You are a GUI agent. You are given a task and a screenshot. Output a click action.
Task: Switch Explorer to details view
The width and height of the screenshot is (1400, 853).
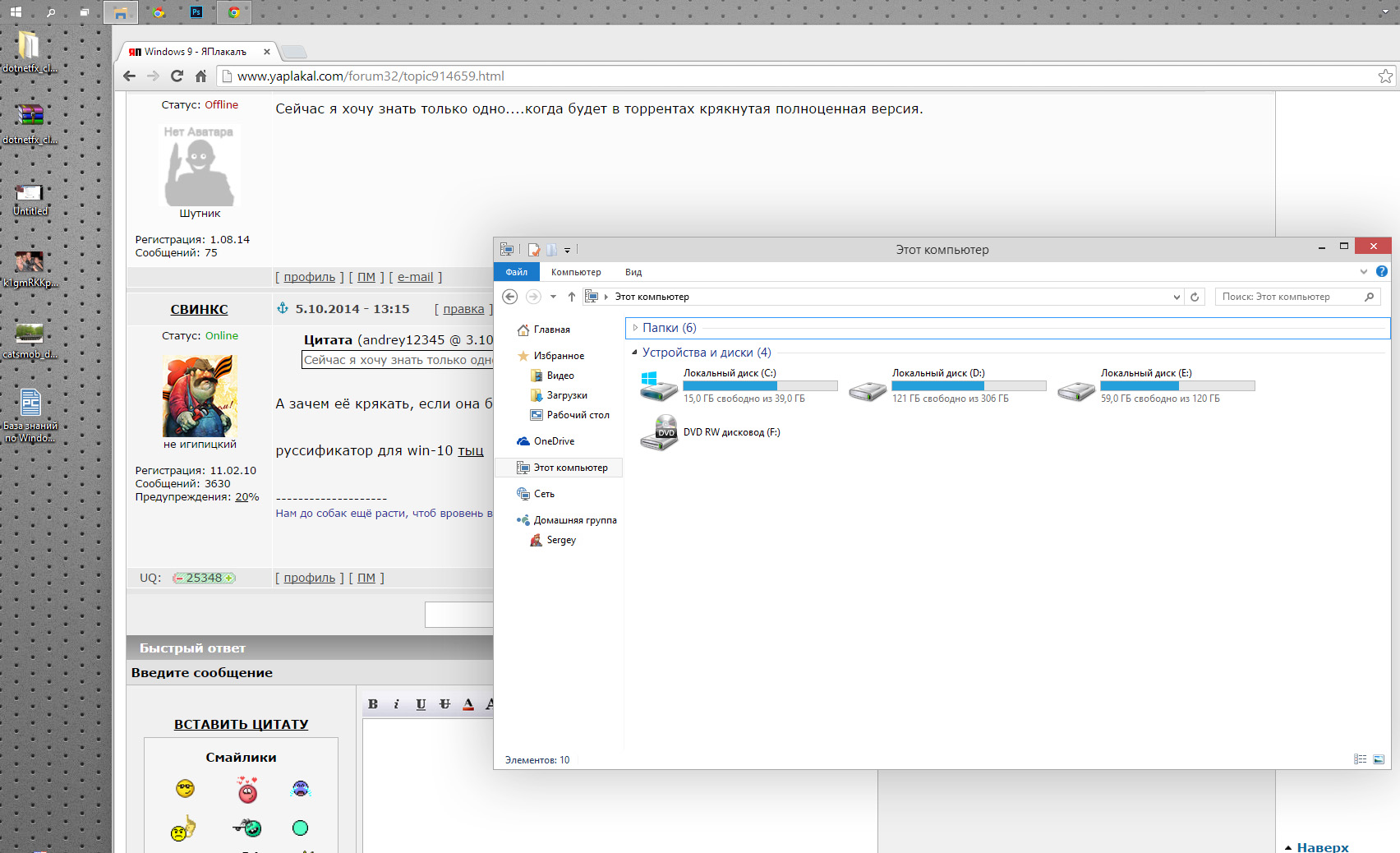click(x=1360, y=759)
